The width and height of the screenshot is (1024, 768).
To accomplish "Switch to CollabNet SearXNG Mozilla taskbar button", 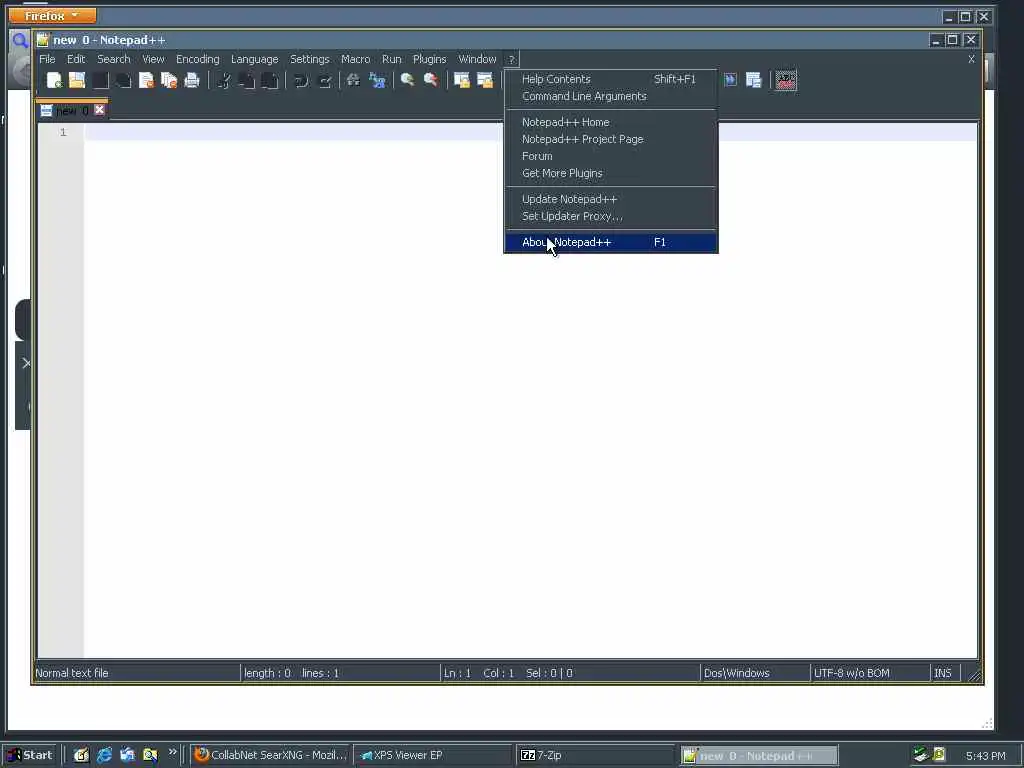I will tap(270, 756).
